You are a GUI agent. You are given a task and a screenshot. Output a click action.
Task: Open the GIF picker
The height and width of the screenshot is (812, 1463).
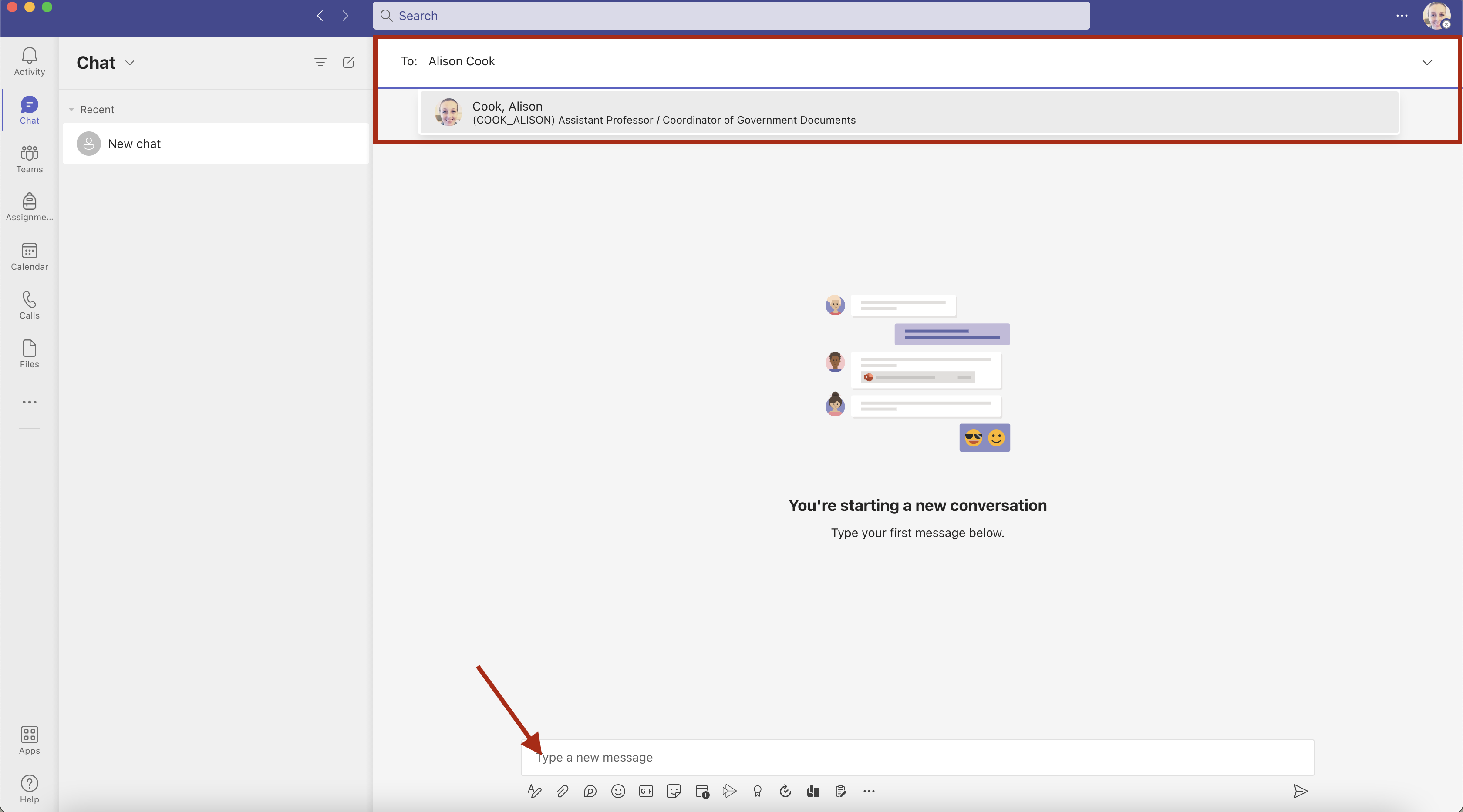(x=646, y=791)
